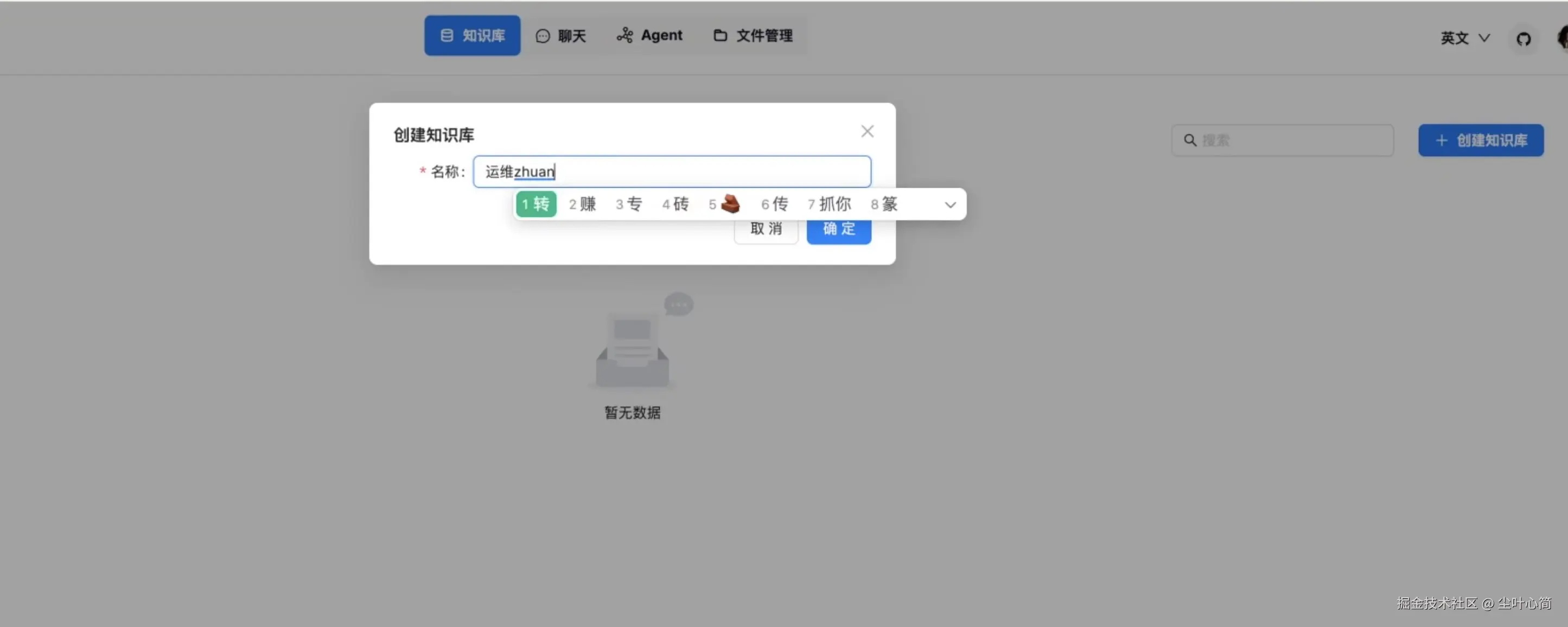The width and height of the screenshot is (1568, 627).
Task: Click the search magnifier icon
Action: point(1189,140)
